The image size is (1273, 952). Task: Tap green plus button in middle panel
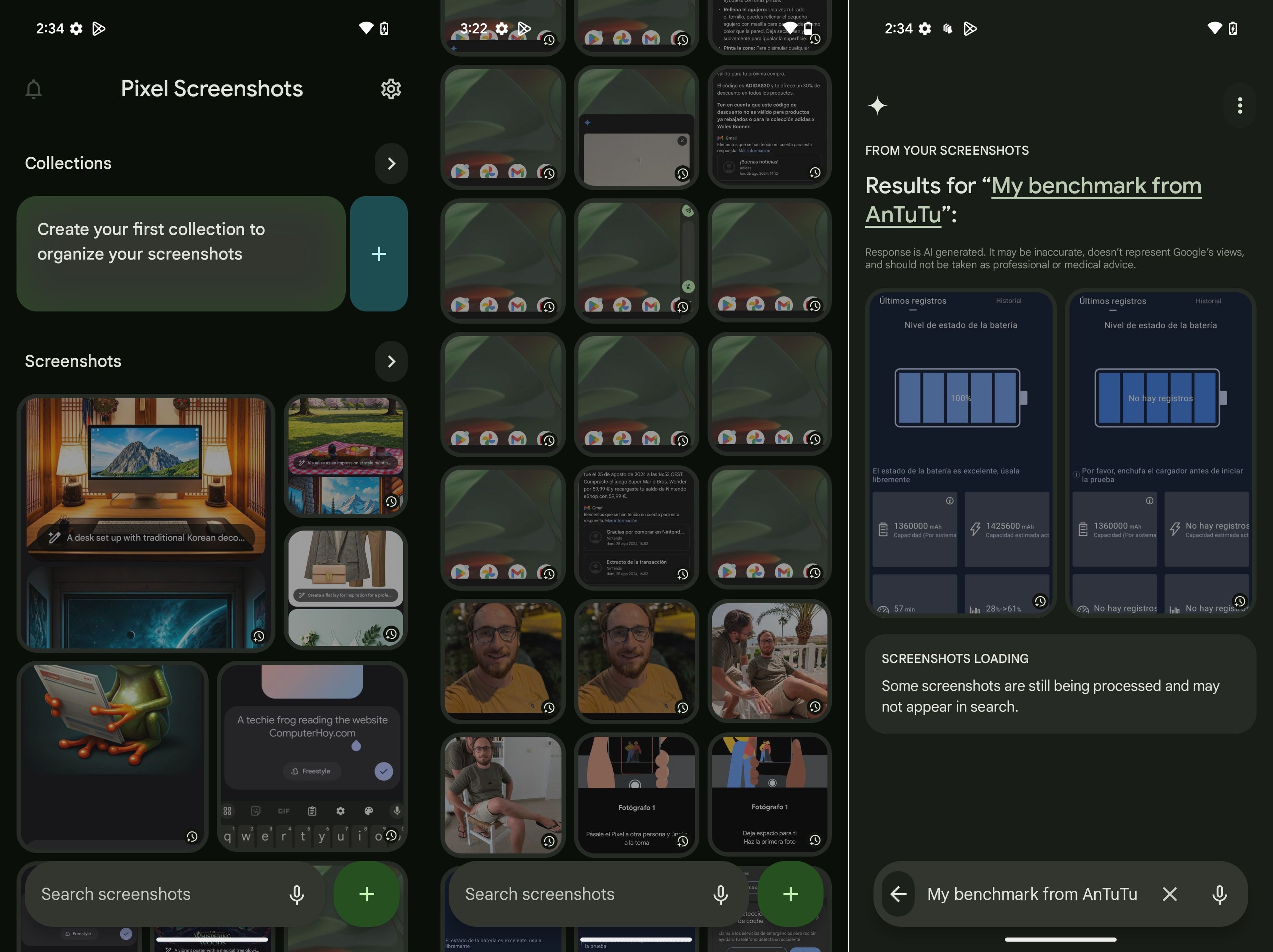[x=791, y=894]
